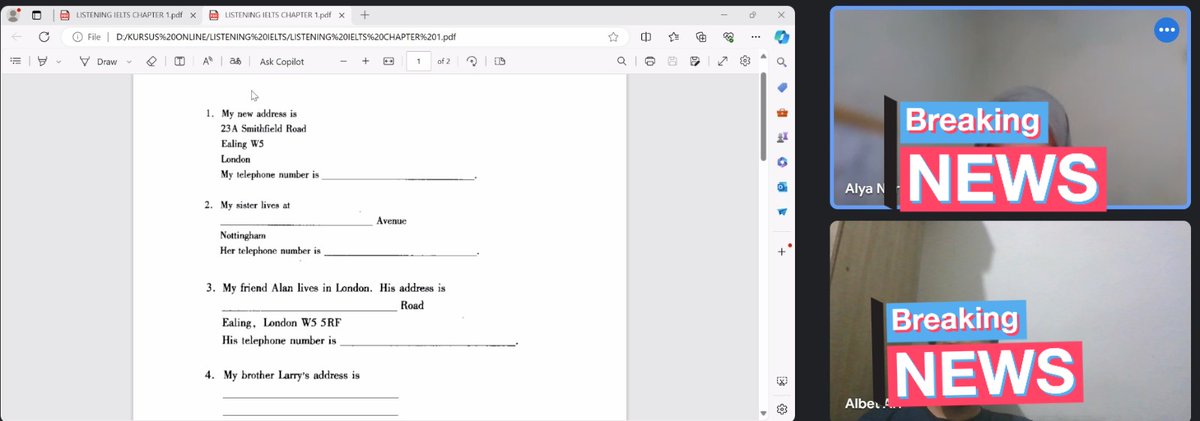Viewport: 1200px width, 421px height.
Task: Open Copilot icon in Edge toolbar
Action: (x=782, y=36)
